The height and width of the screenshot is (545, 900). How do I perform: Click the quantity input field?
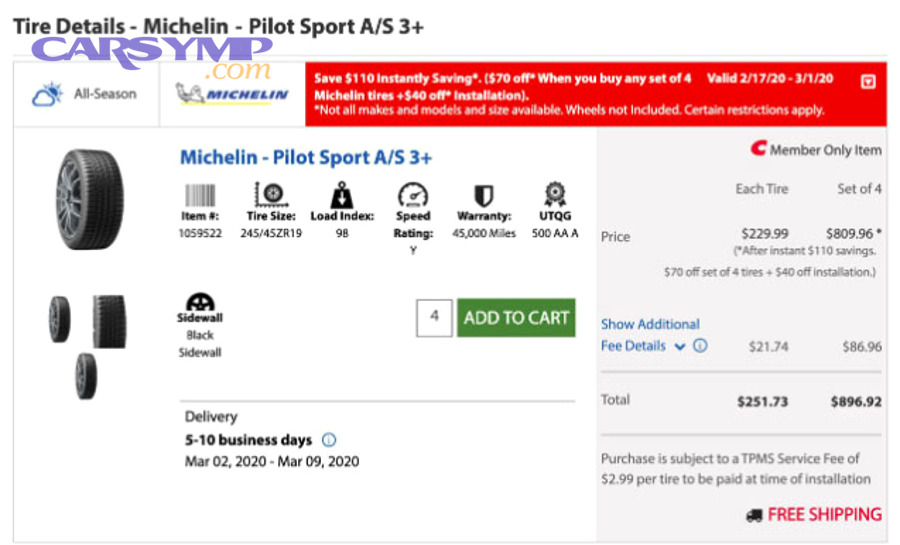(x=434, y=318)
